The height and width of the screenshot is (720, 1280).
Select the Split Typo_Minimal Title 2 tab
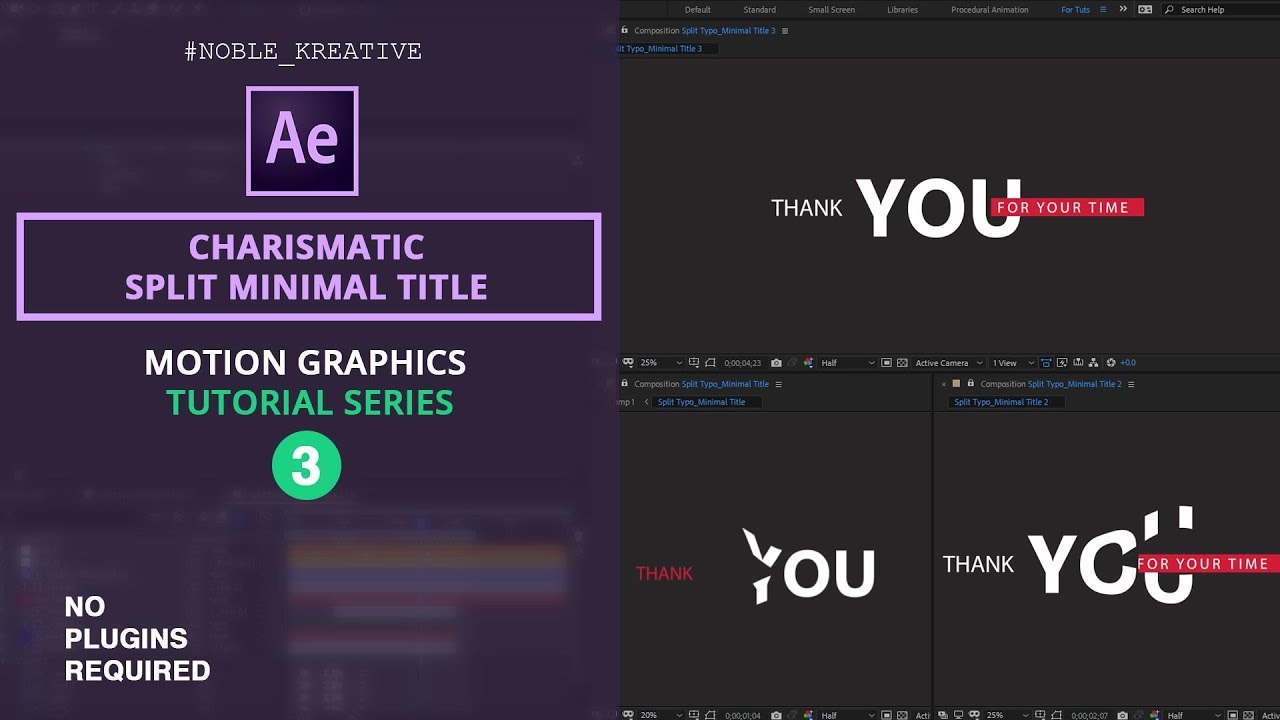(x=1003, y=401)
